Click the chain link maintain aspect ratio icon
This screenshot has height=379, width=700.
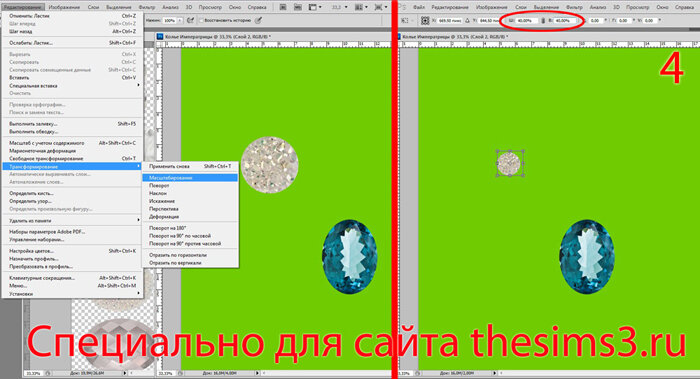(543, 21)
